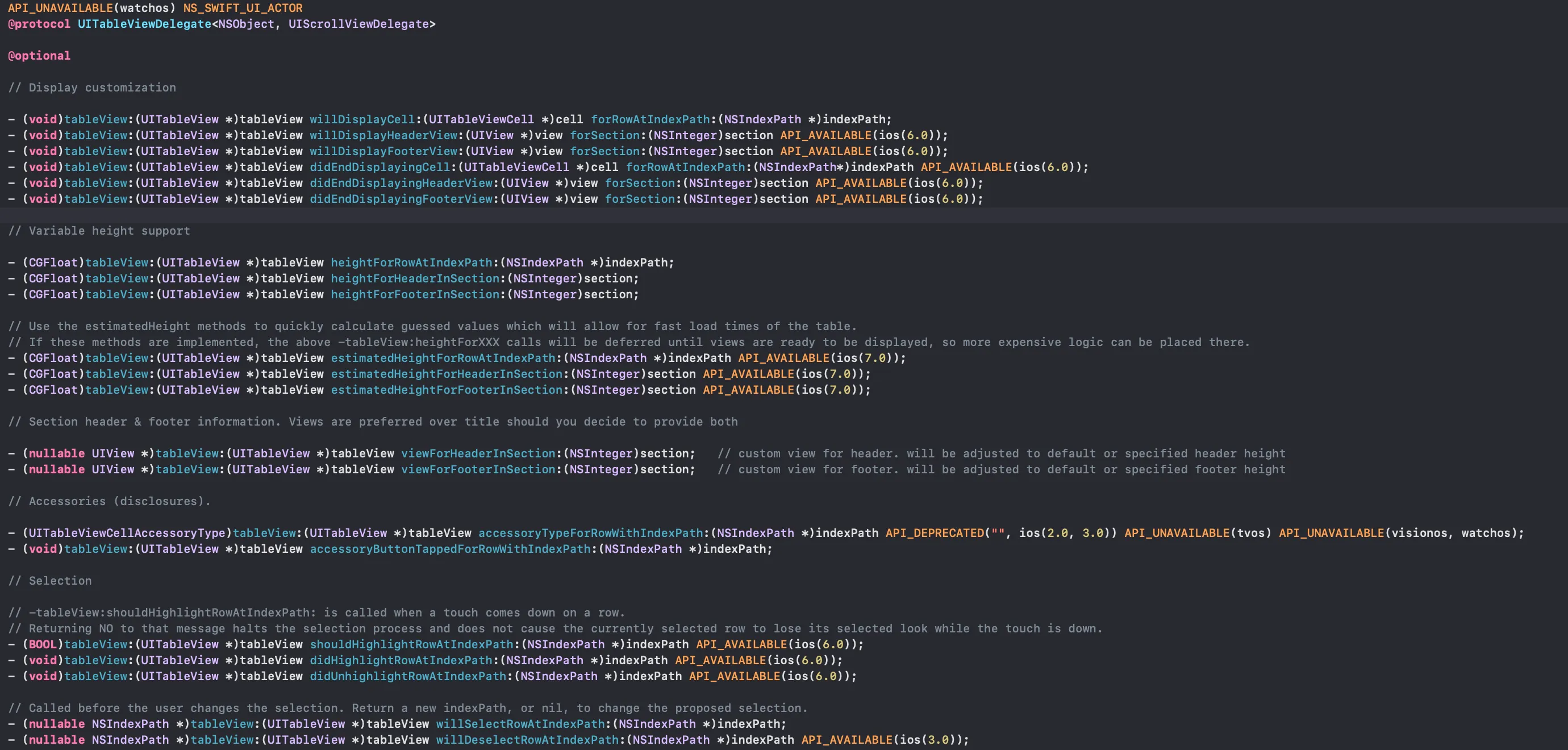The height and width of the screenshot is (750, 1568).
Task: Place cursor on heightForRowAtIndexPath
Action: pos(411,262)
